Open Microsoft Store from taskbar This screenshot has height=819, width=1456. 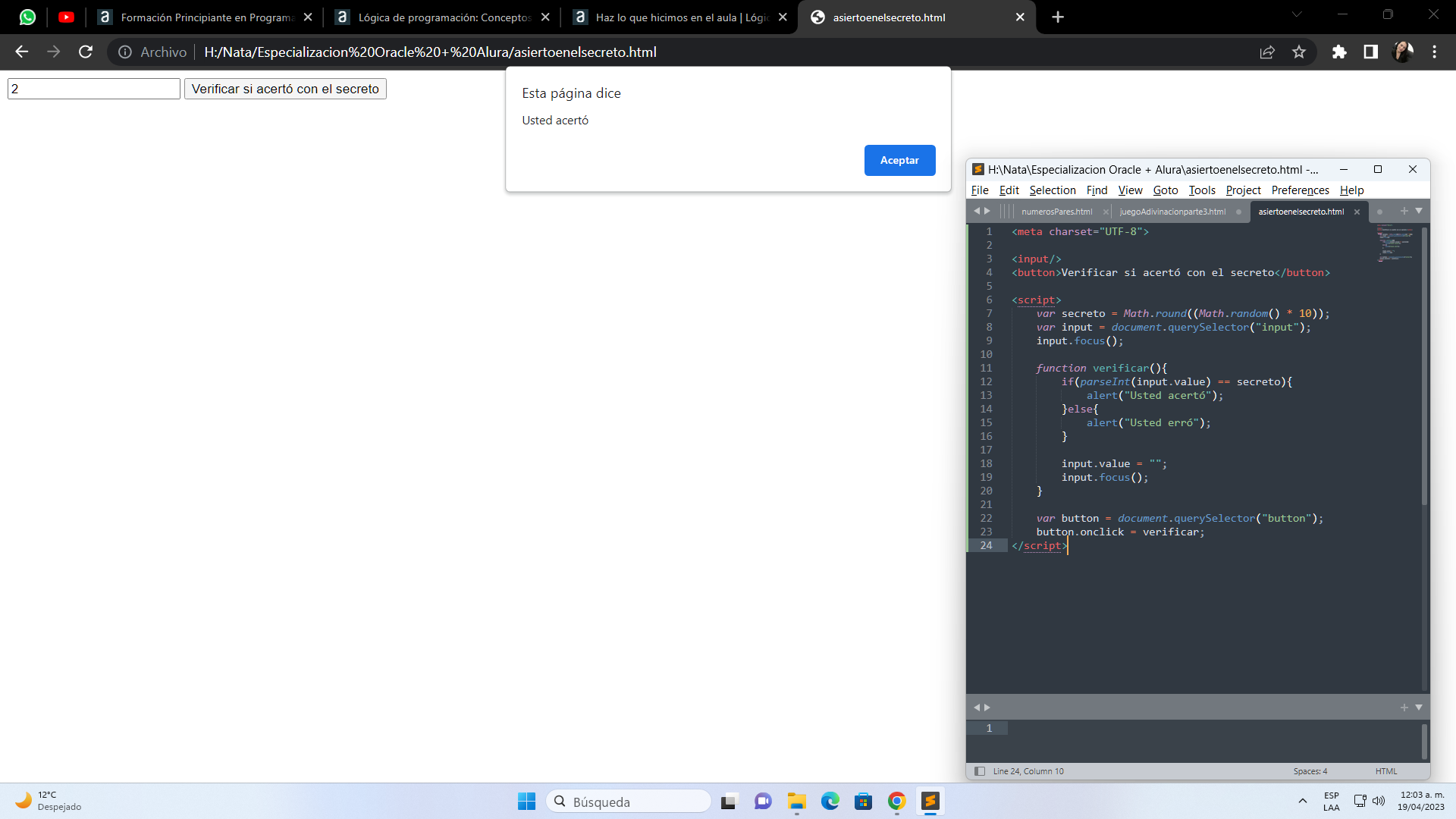coord(863,802)
